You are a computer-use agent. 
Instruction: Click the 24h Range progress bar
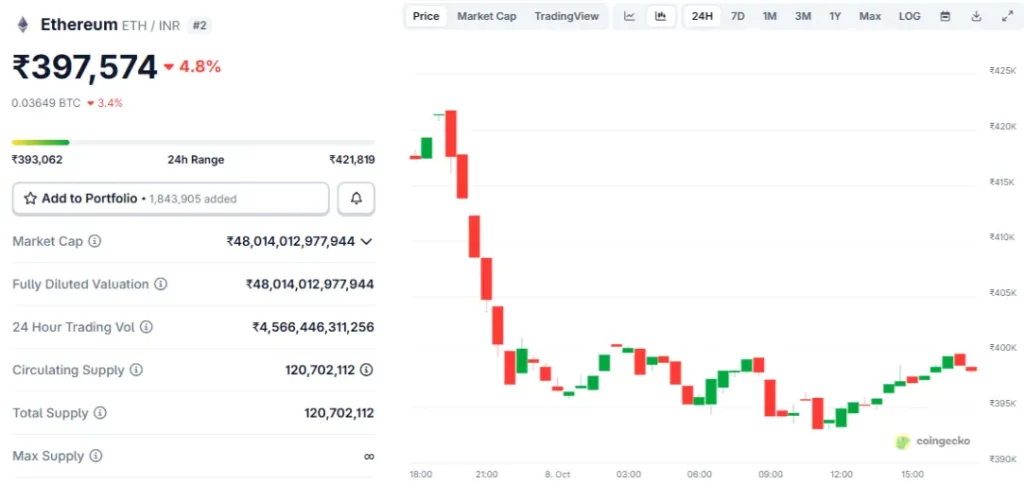pos(193,142)
